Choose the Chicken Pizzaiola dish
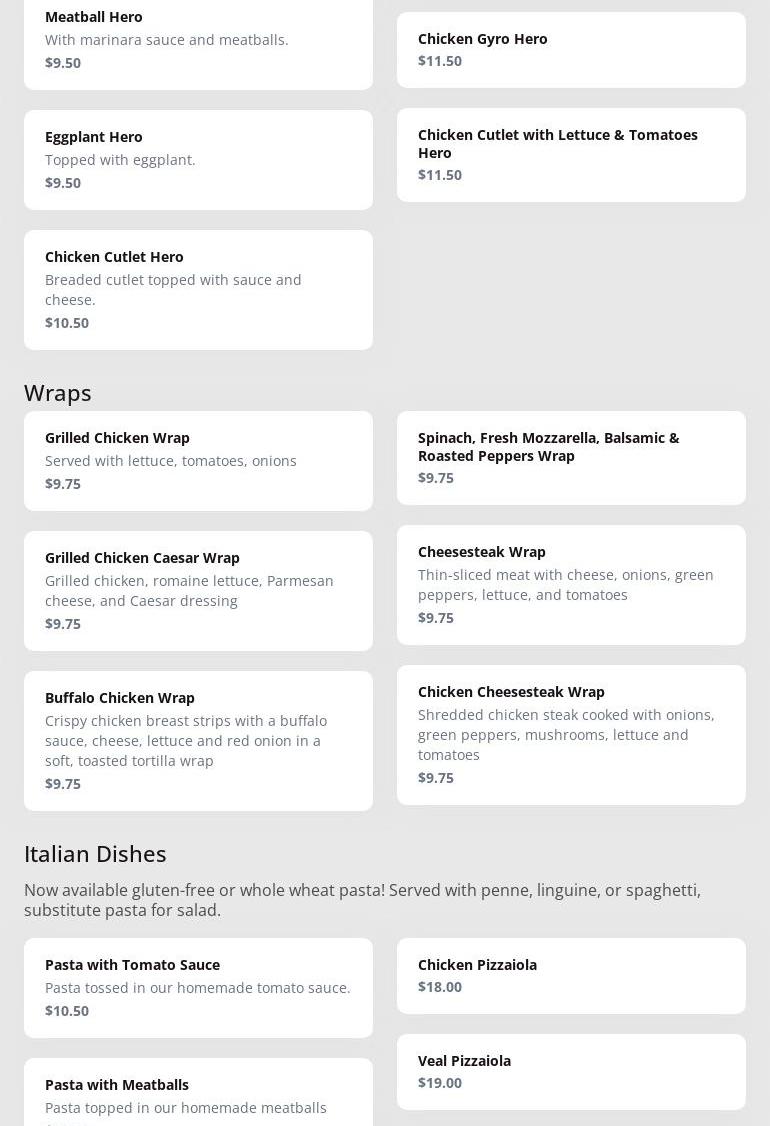 pyautogui.click(x=571, y=976)
